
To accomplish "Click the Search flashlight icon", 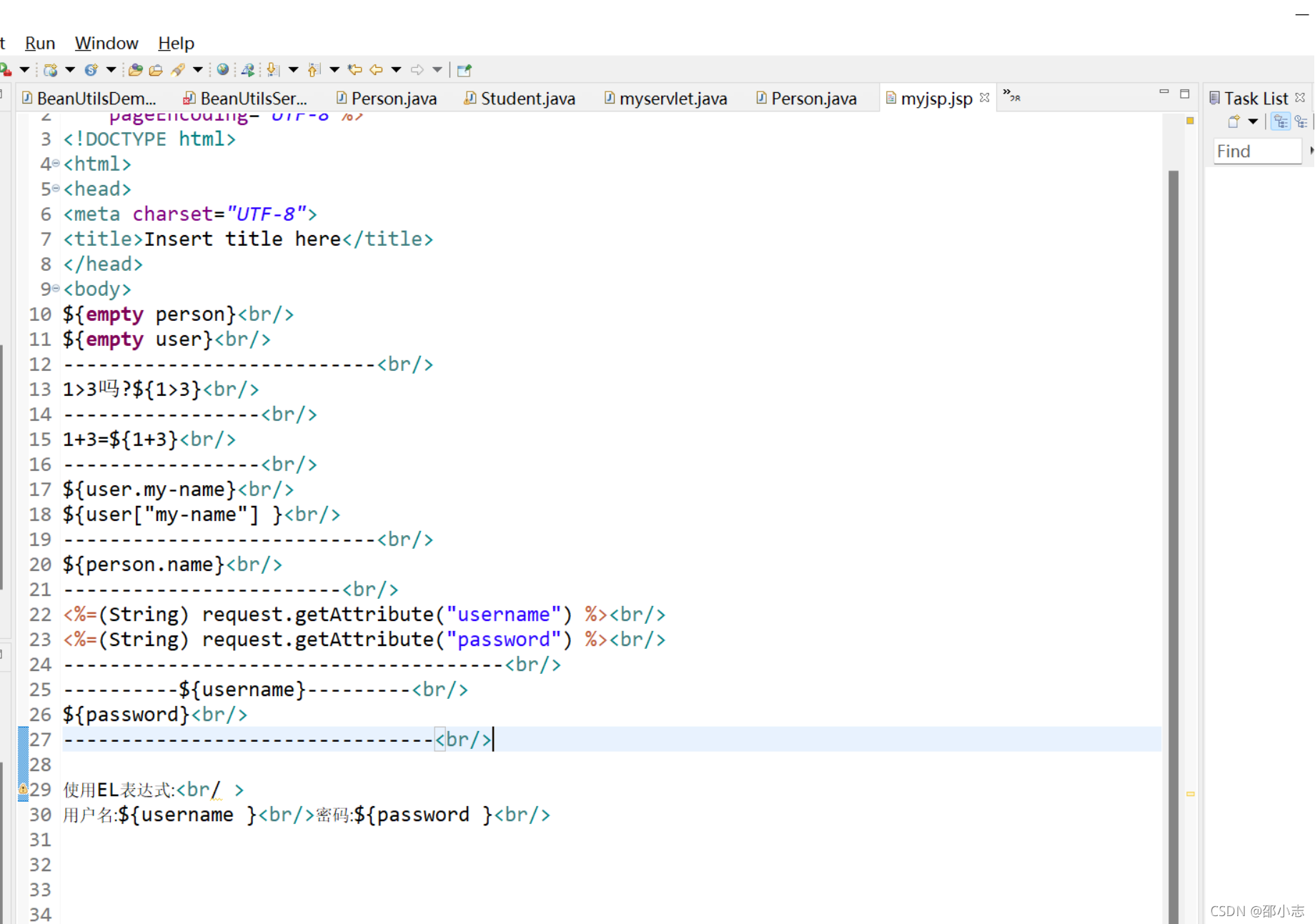I will tap(178, 70).
